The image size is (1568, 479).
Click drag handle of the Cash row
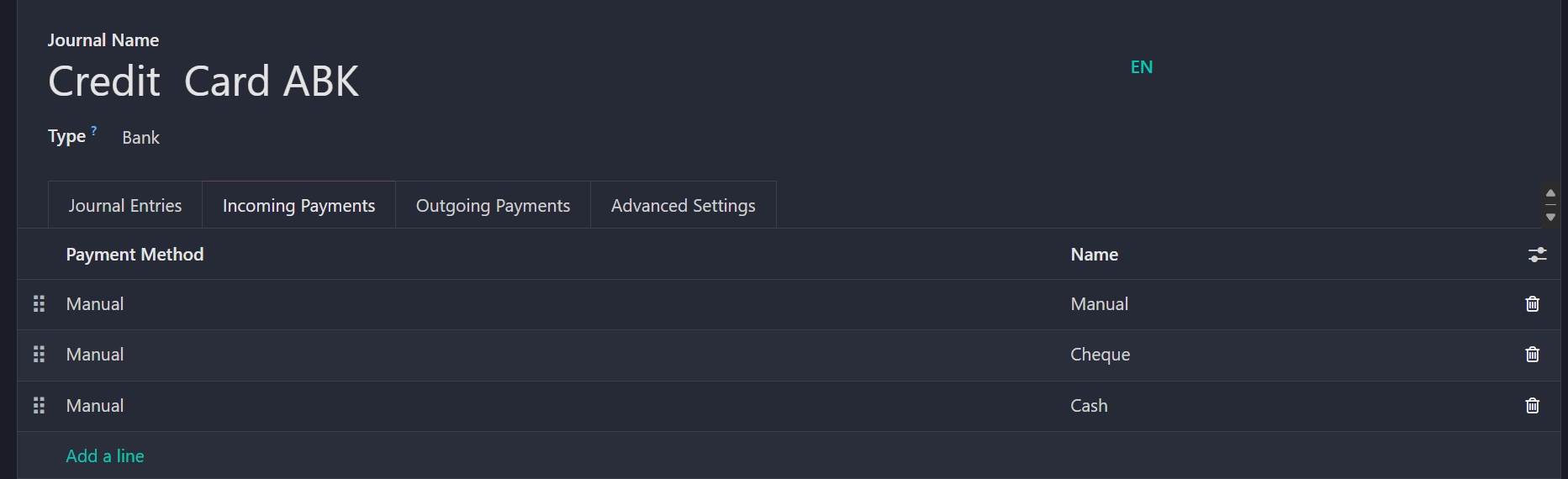pos(39,406)
